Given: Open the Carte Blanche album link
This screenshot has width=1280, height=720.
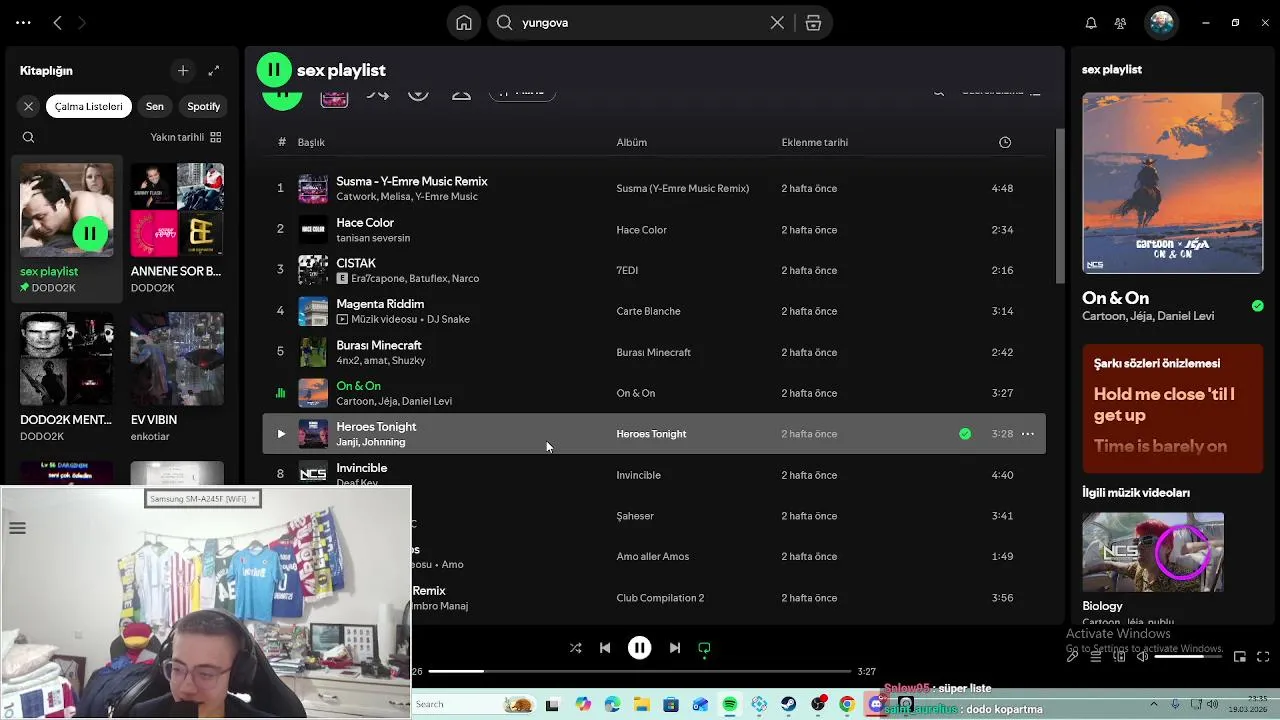Looking at the screenshot, I should [648, 311].
